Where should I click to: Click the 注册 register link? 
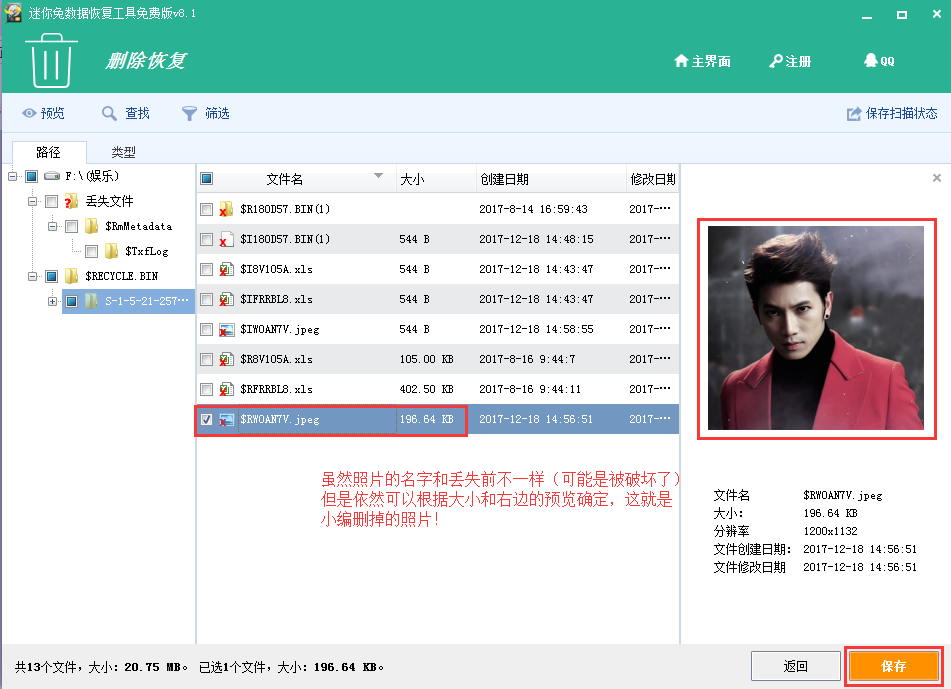click(790, 61)
